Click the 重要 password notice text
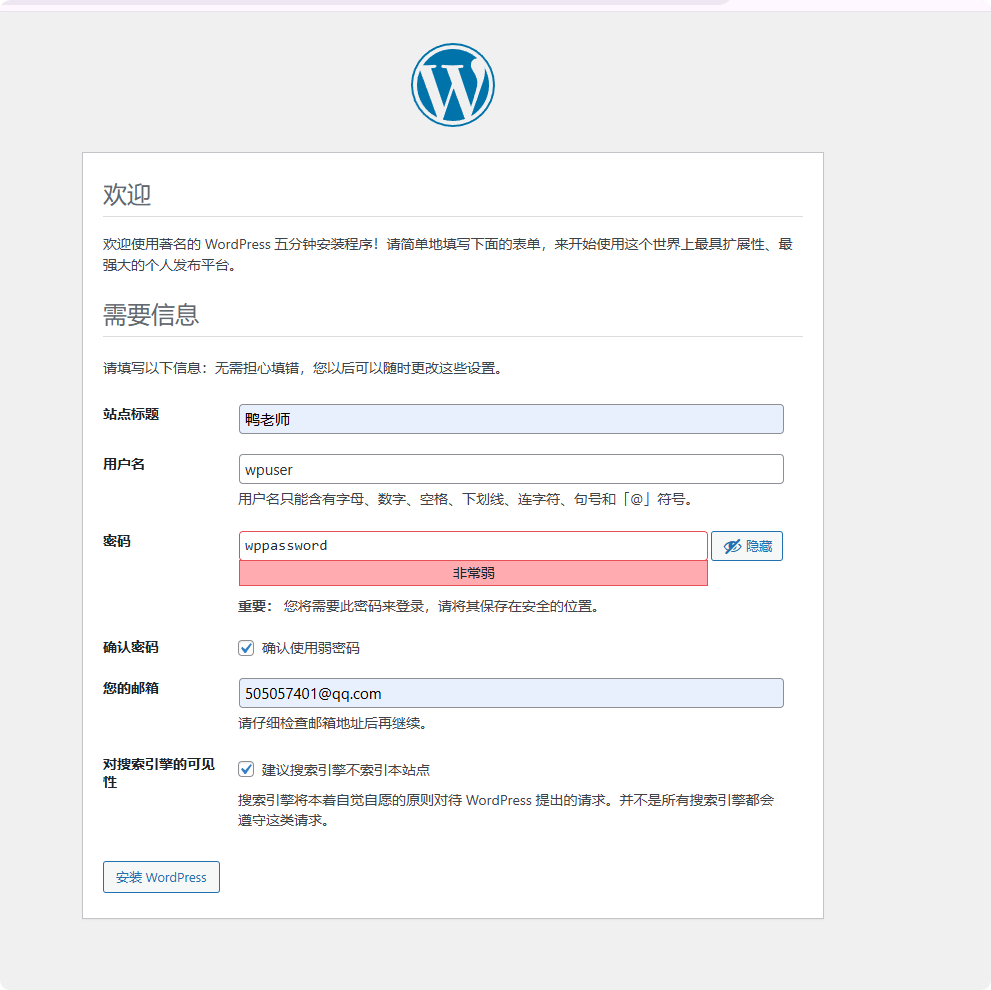 420,606
